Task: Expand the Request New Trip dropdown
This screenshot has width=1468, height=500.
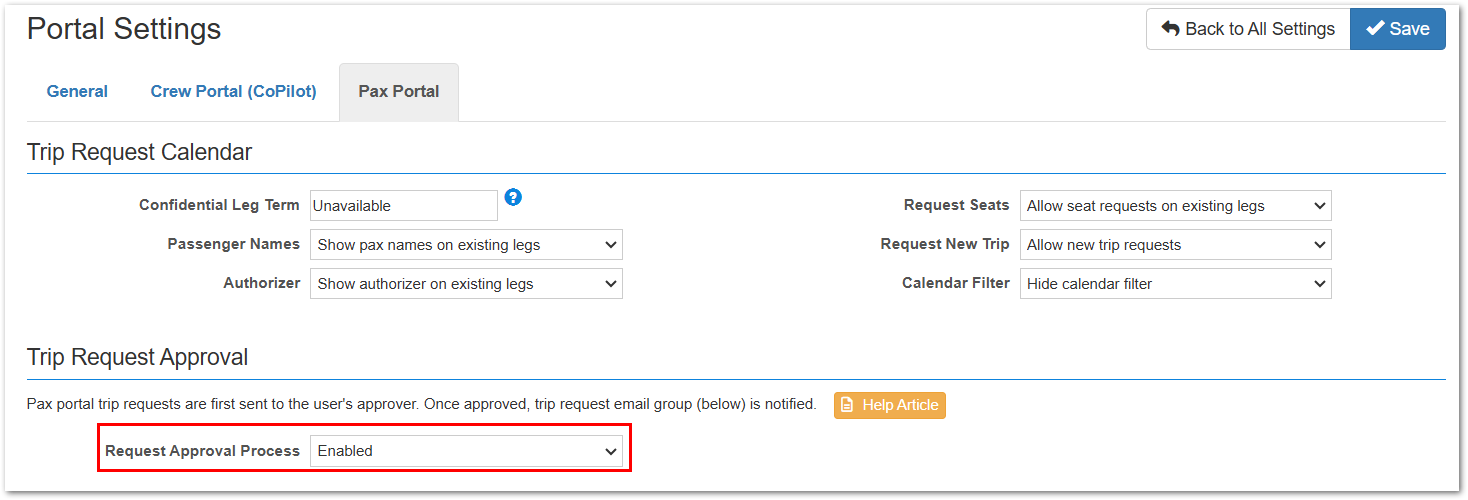Action: [1175, 244]
